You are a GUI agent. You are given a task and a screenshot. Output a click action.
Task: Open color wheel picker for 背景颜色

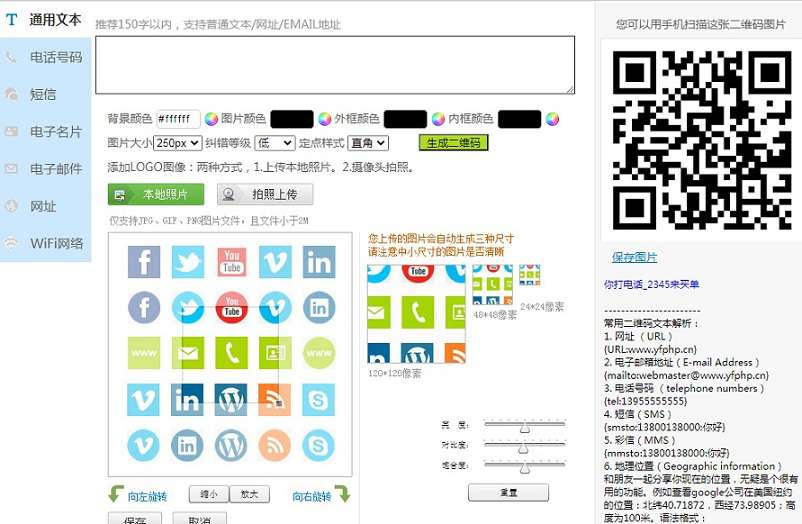tap(211, 119)
